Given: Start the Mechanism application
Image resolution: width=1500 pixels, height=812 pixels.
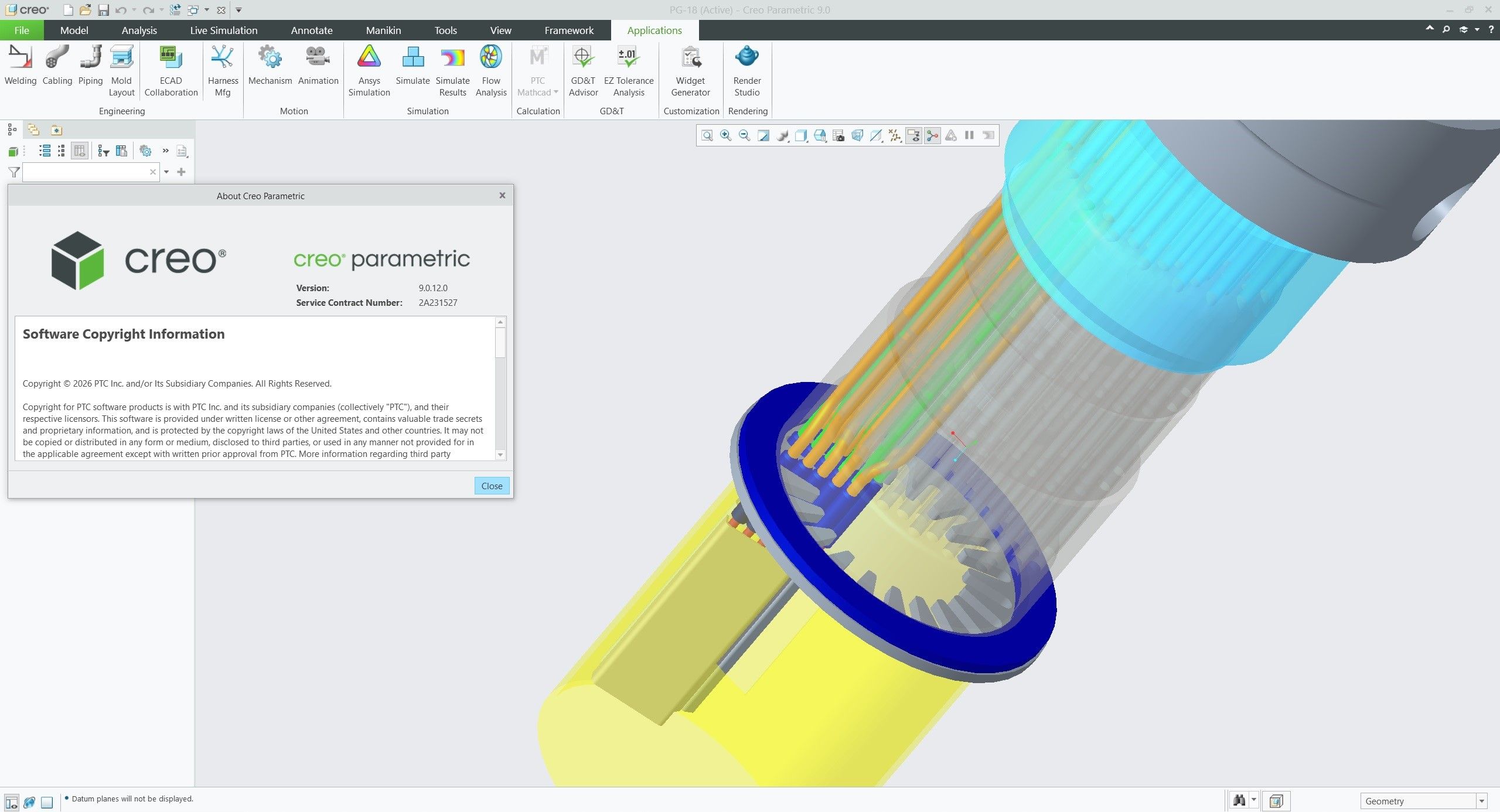Looking at the screenshot, I should 270,69.
